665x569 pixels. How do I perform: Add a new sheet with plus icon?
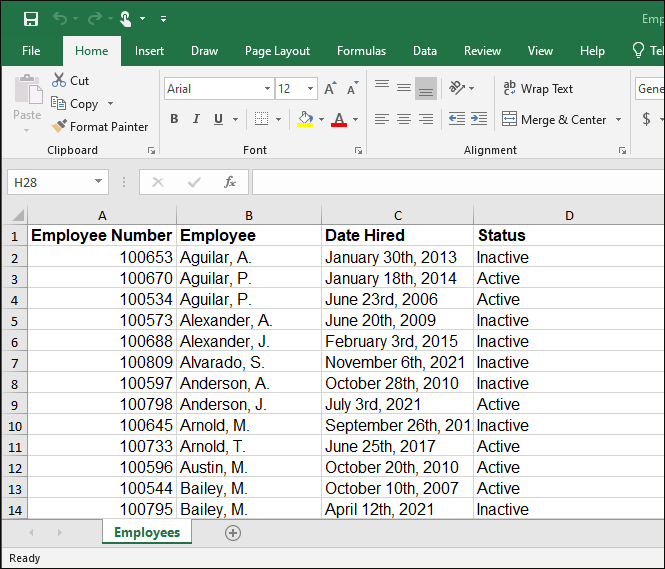233,533
